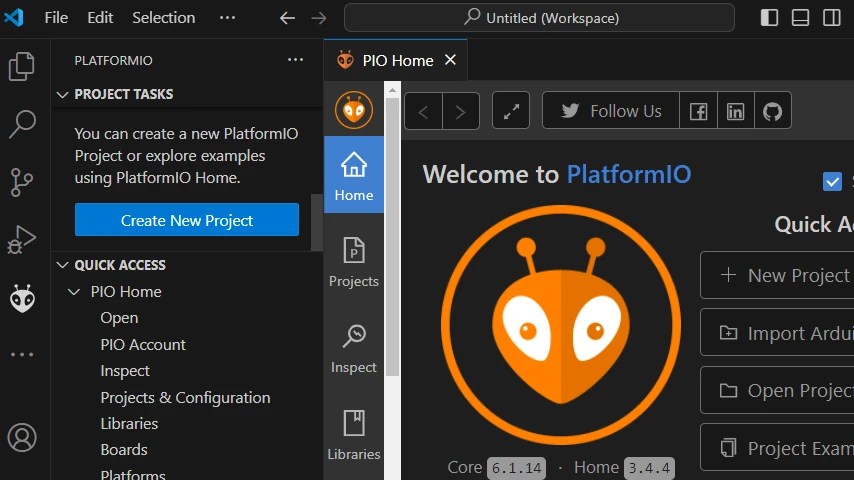Select Libraries in Quick Access tree
Viewport: 854px width, 480px height.
point(129,424)
